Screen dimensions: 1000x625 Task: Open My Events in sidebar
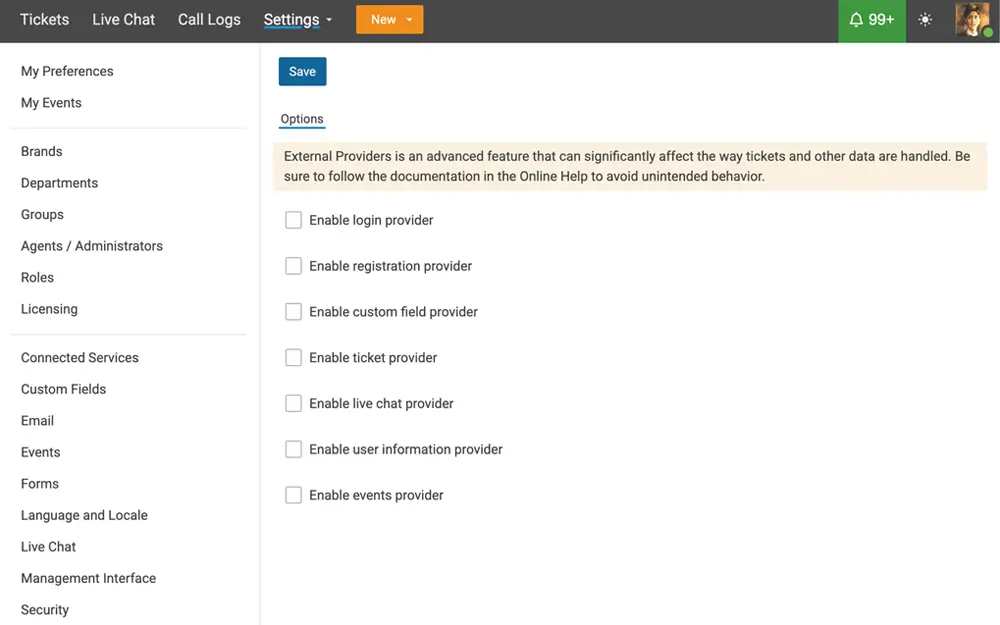51,103
